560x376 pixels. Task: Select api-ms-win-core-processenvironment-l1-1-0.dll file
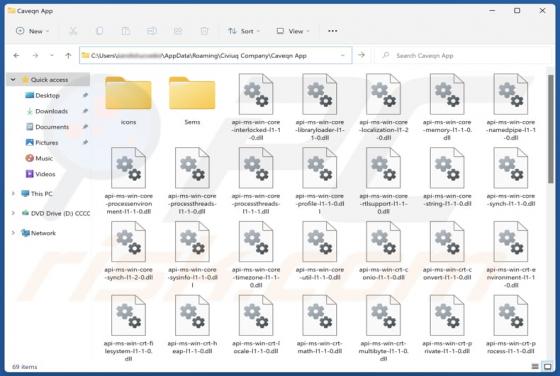point(128,180)
